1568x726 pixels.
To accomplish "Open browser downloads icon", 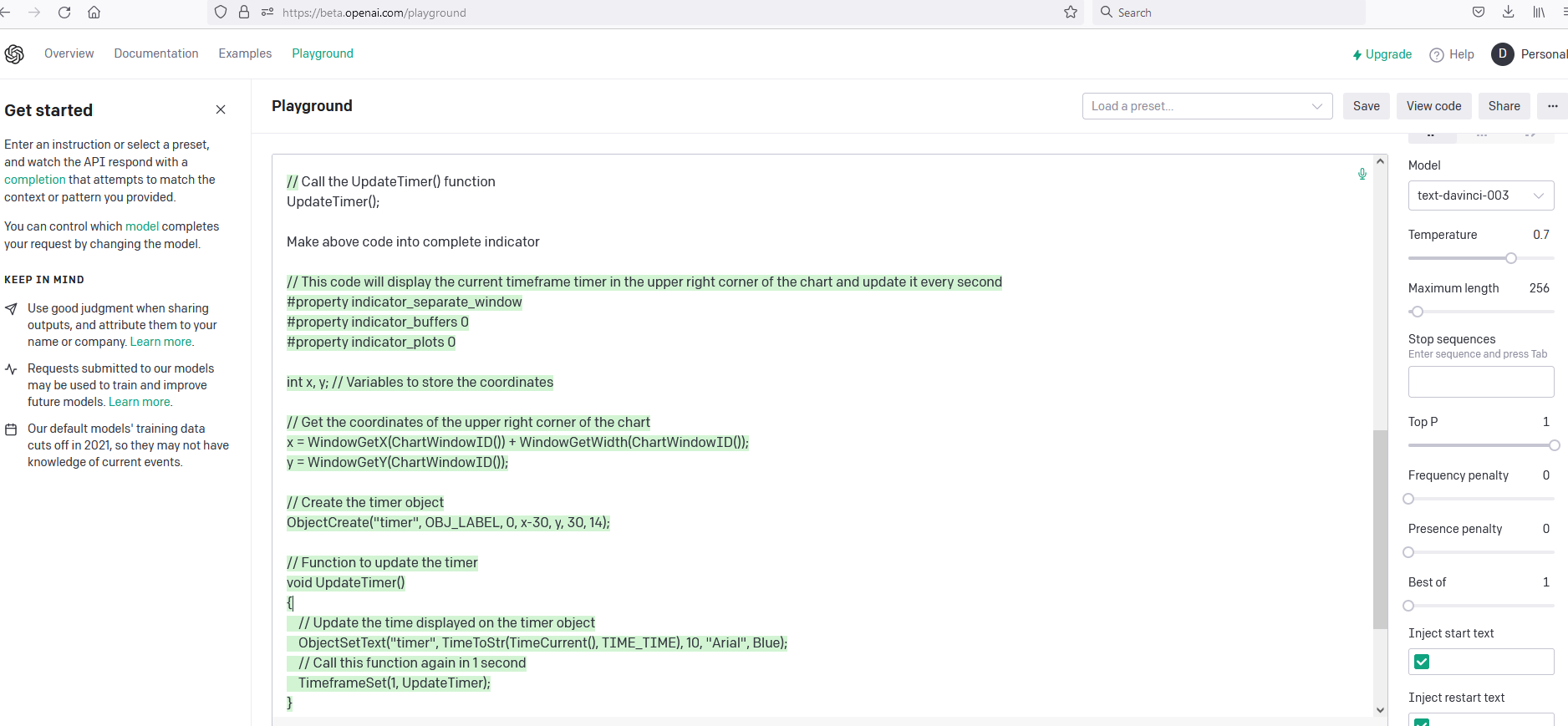I will coord(1509,13).
